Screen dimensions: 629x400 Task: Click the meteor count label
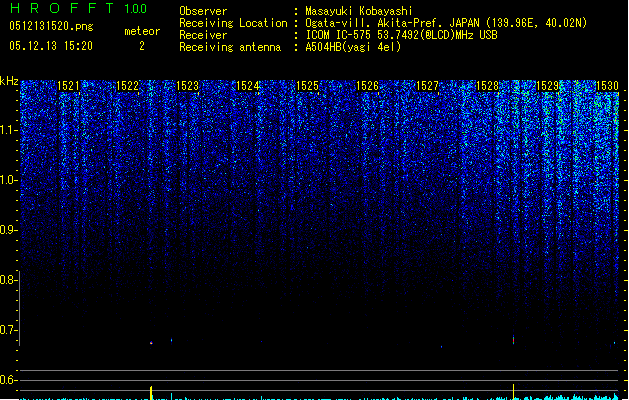pyautogui.click(x=142, y=31)
